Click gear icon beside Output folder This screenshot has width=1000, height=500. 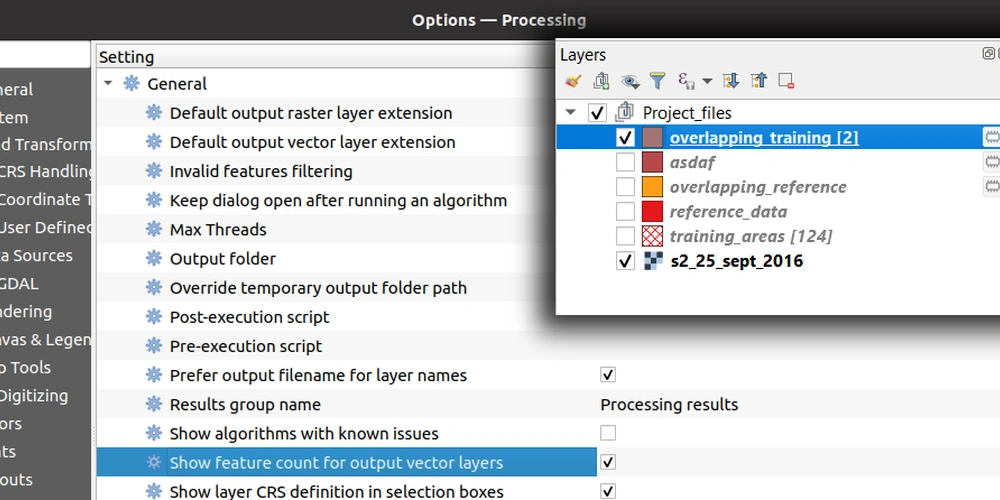[154, 259]
